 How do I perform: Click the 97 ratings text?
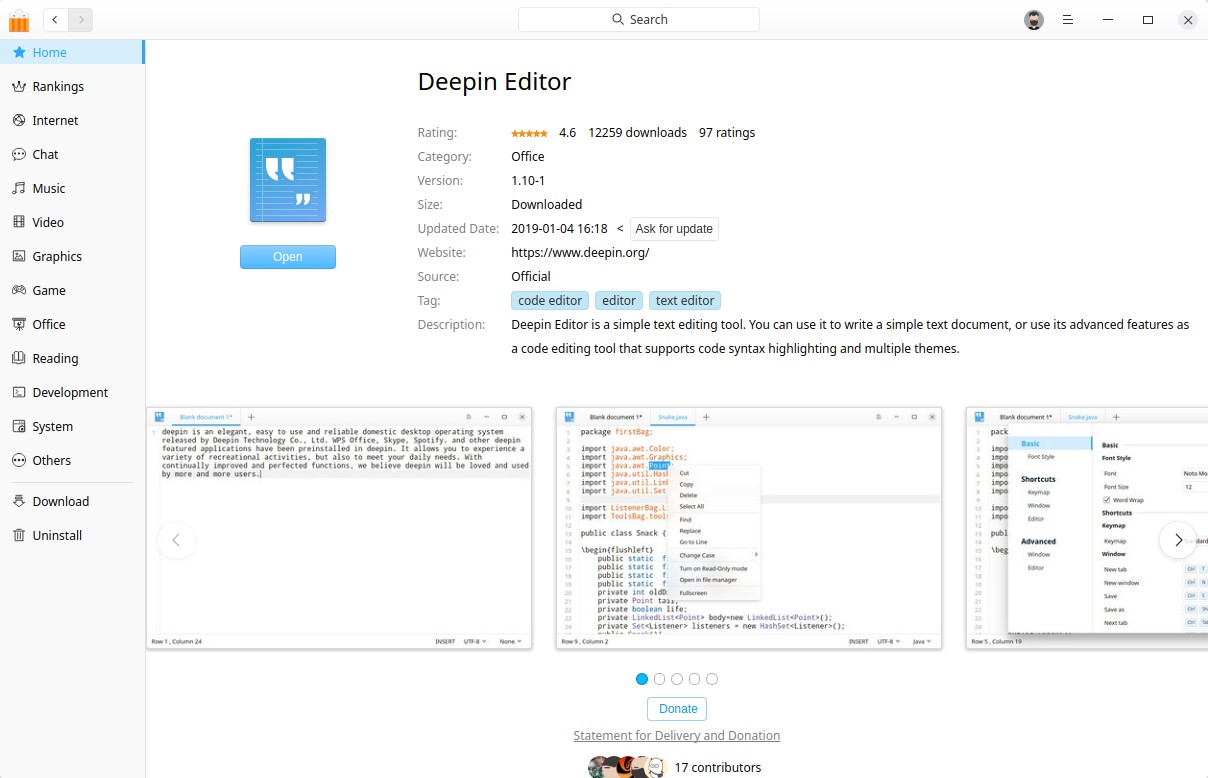coord(727,132)
